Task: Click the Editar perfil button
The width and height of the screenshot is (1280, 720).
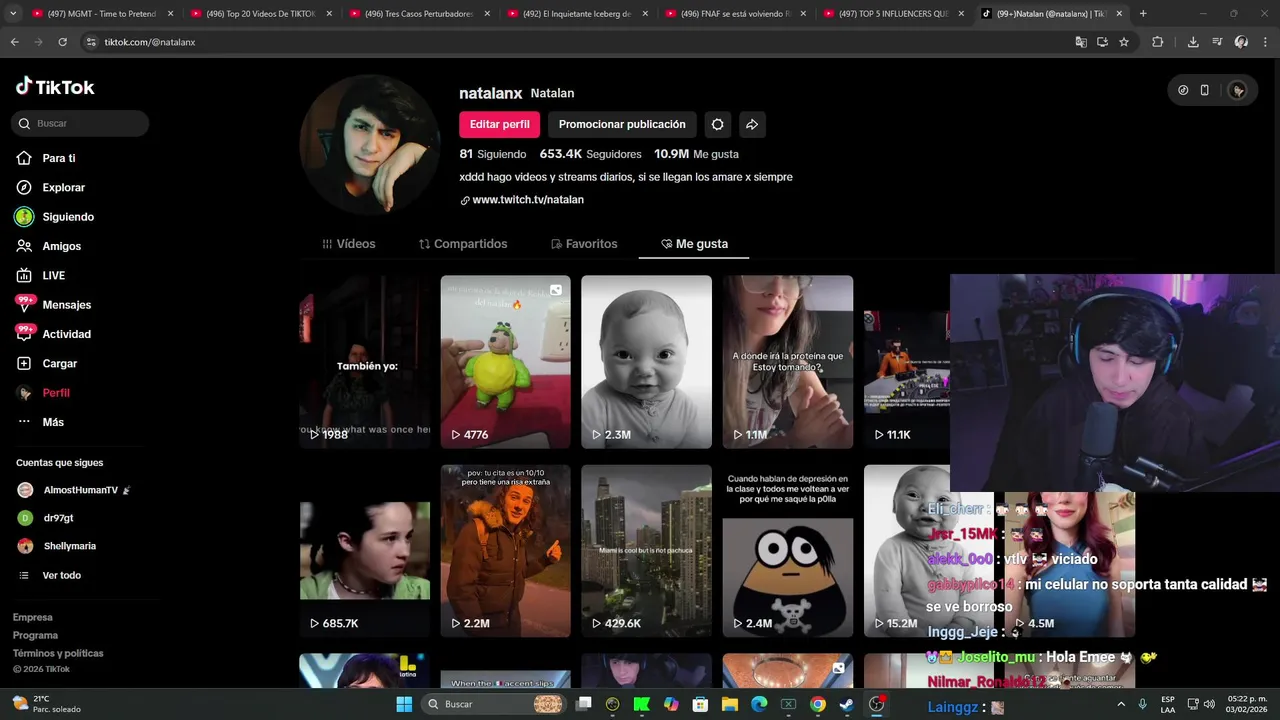Action: (x=499, y=124)
